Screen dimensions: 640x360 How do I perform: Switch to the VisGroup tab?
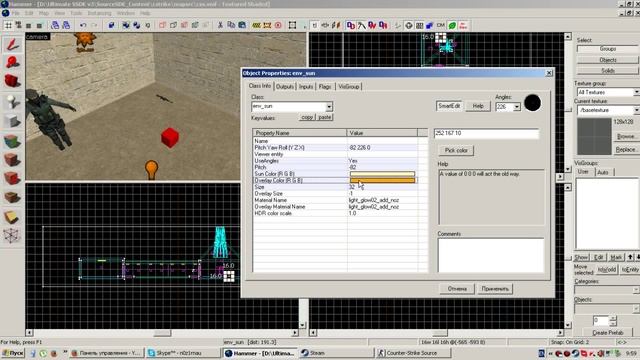point(349,87)
